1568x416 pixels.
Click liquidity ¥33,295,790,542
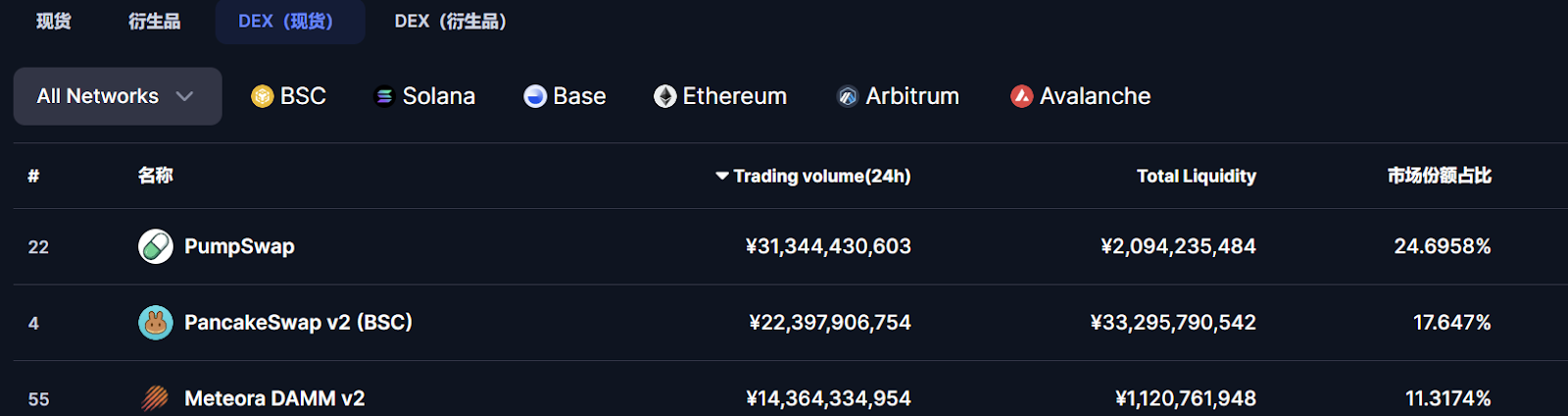click(1173, 323)
